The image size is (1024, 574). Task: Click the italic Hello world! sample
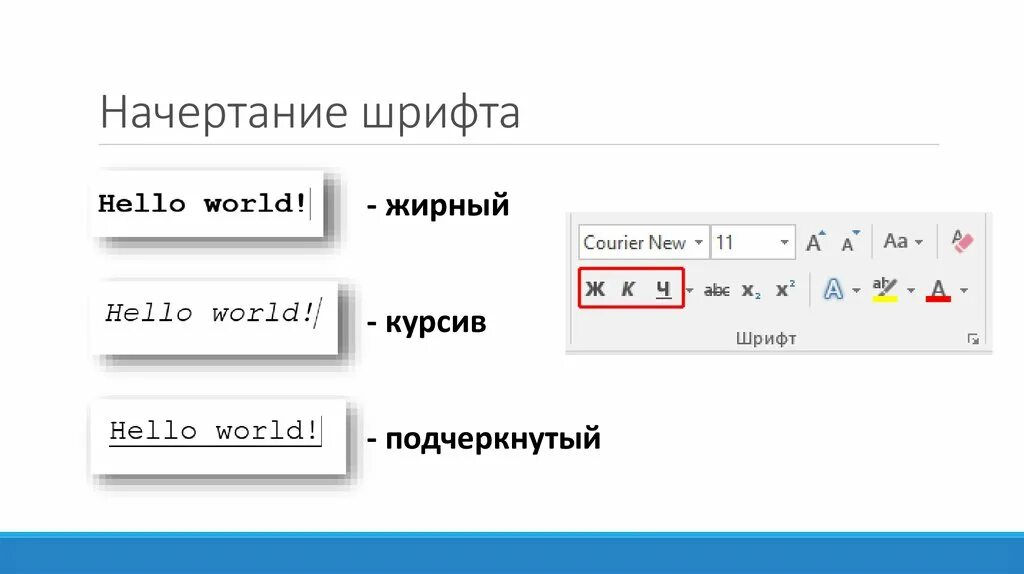[x=210, y=313]
